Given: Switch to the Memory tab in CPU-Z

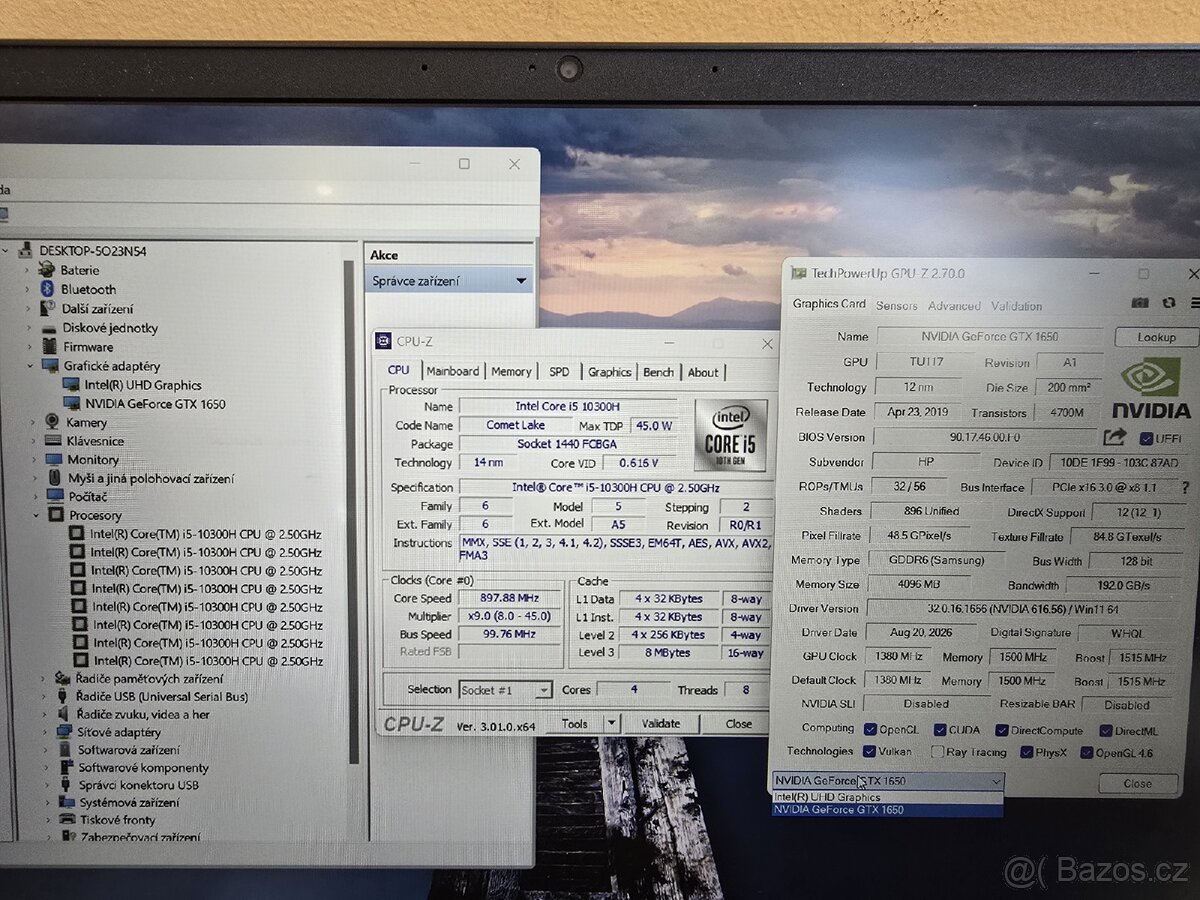Looking at the screenshot, I should (x=511, y=371).
